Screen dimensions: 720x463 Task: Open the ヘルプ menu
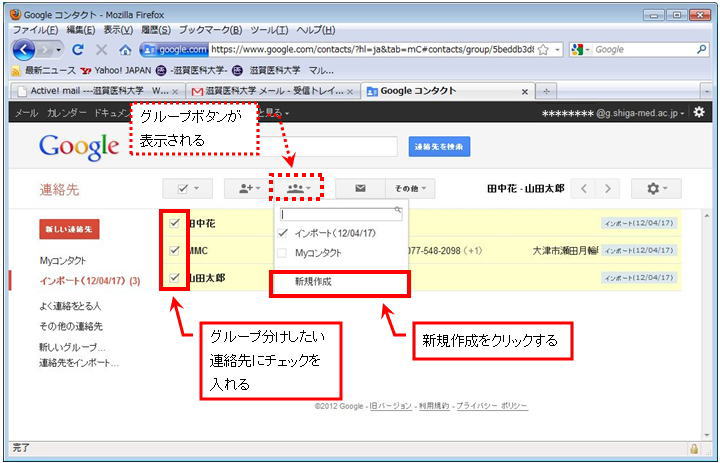tap(315, 30)
